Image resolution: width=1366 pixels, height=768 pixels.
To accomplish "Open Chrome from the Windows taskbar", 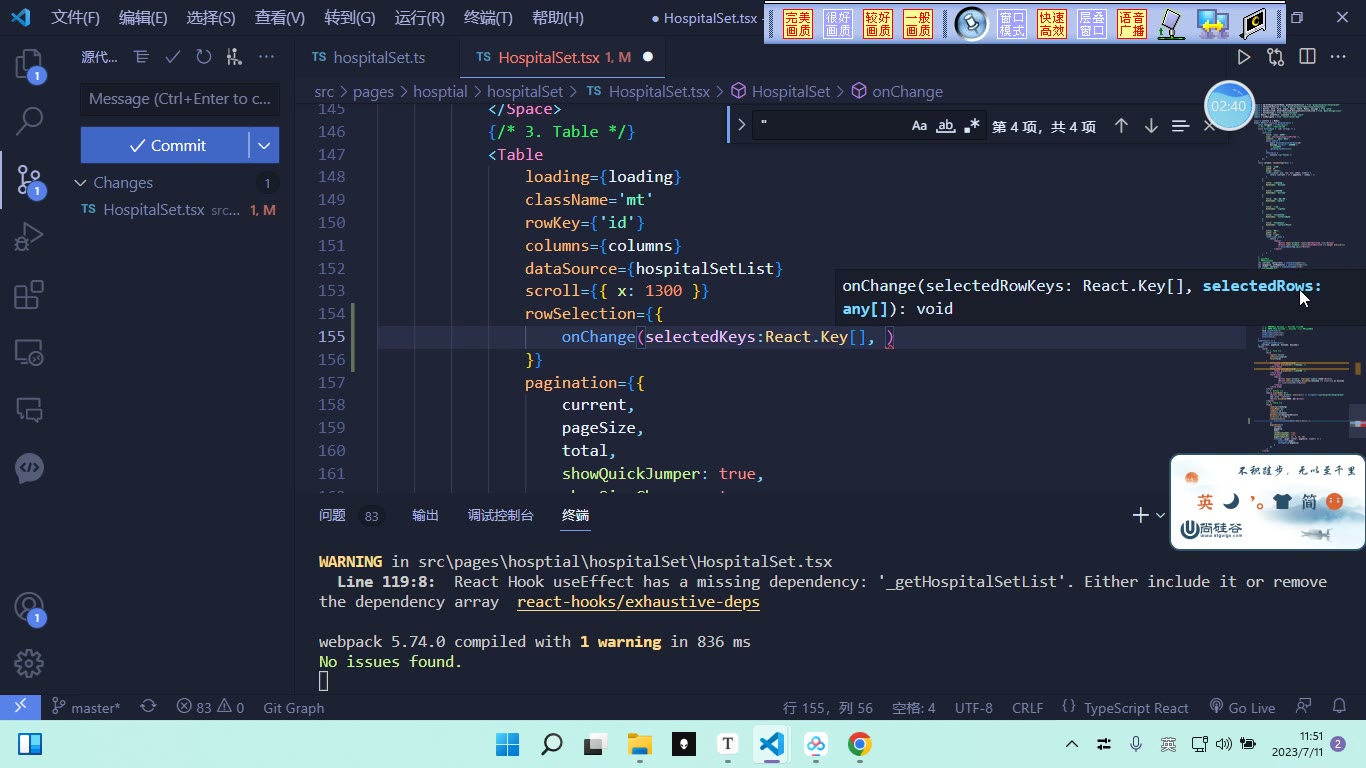I will click(859, 744).
